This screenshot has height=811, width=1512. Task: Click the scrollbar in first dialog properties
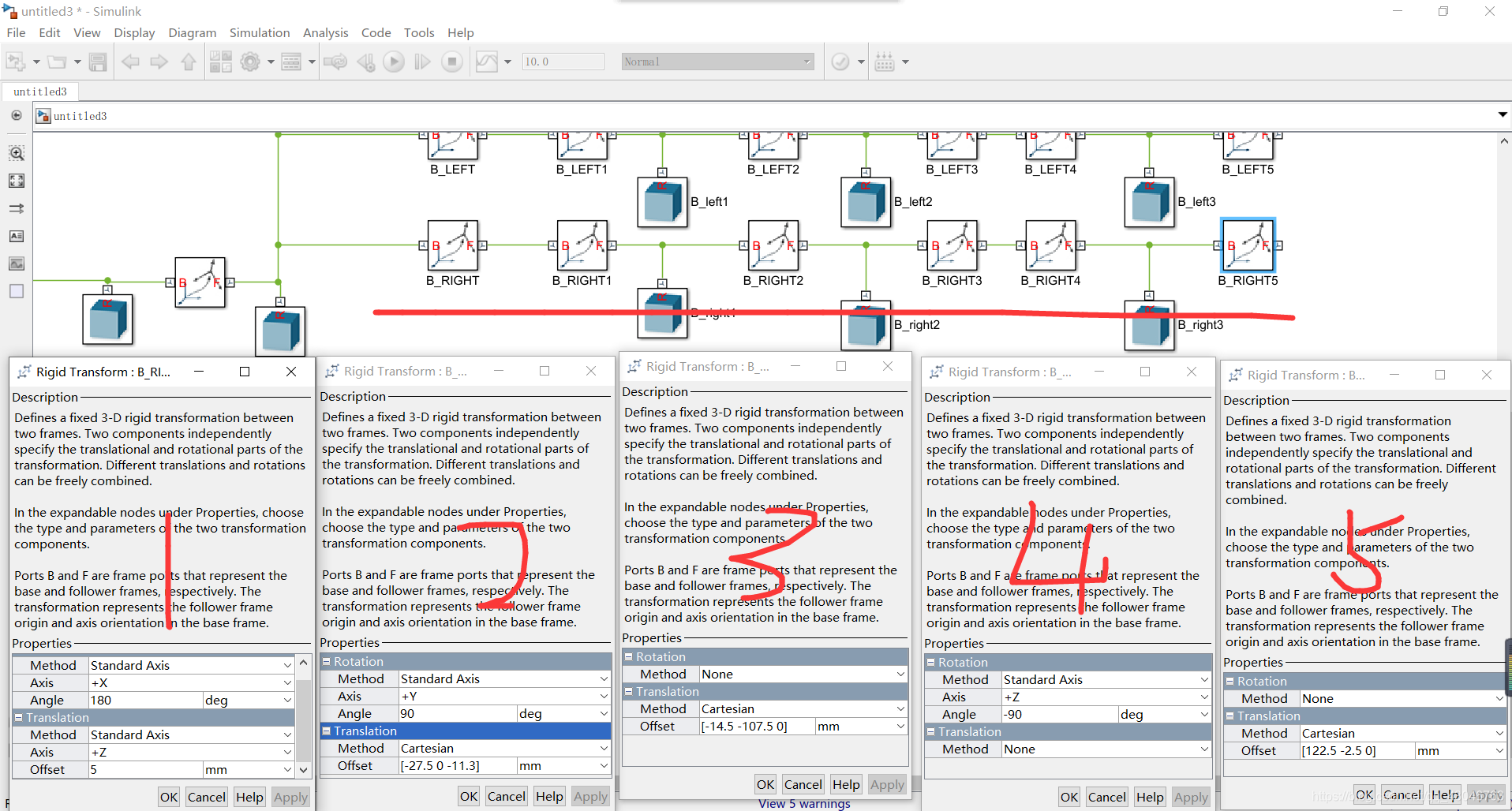303,716
